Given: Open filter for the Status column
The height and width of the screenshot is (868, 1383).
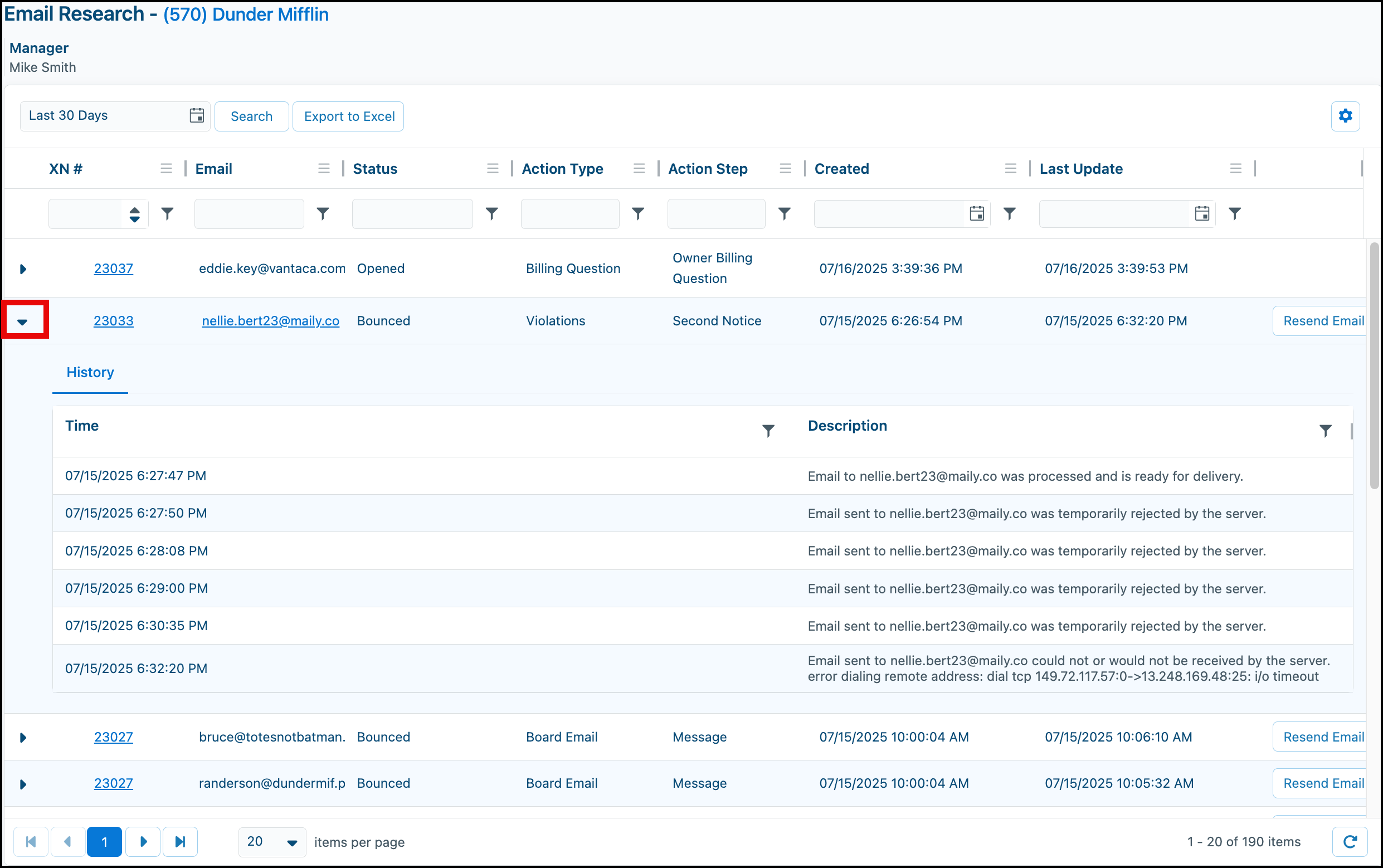Looking at the screenshot, I should 492,213.
